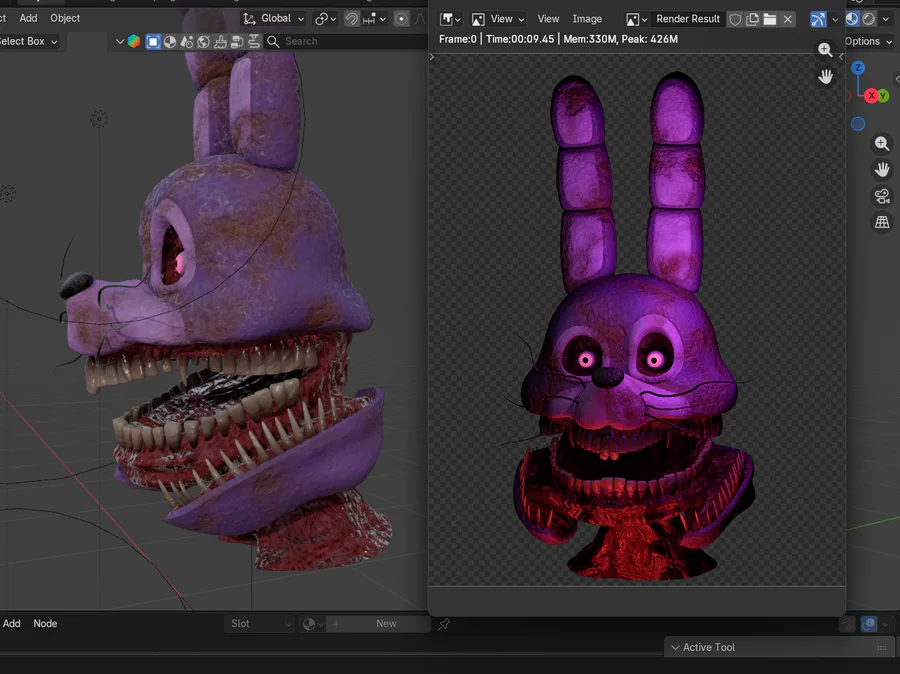
Task: Click the proportional editing falloff curve icon
Action: point(421,19)
